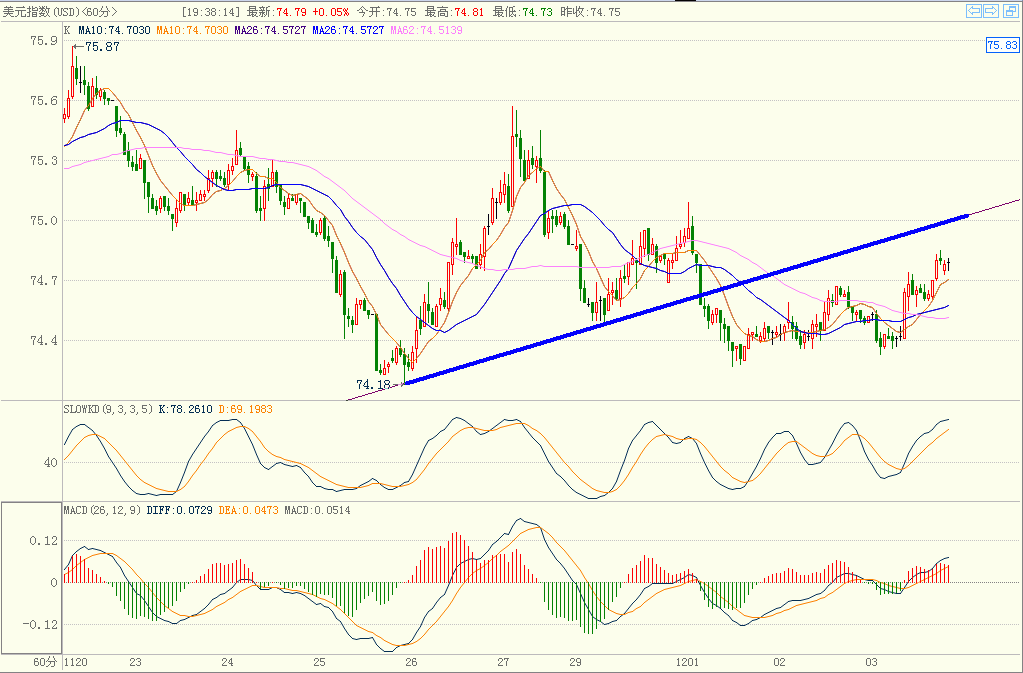Click the timestamp [19:38:14]
Image resolution: width=1023 pixels, height=673 pixels.
[x=211, y=12]
